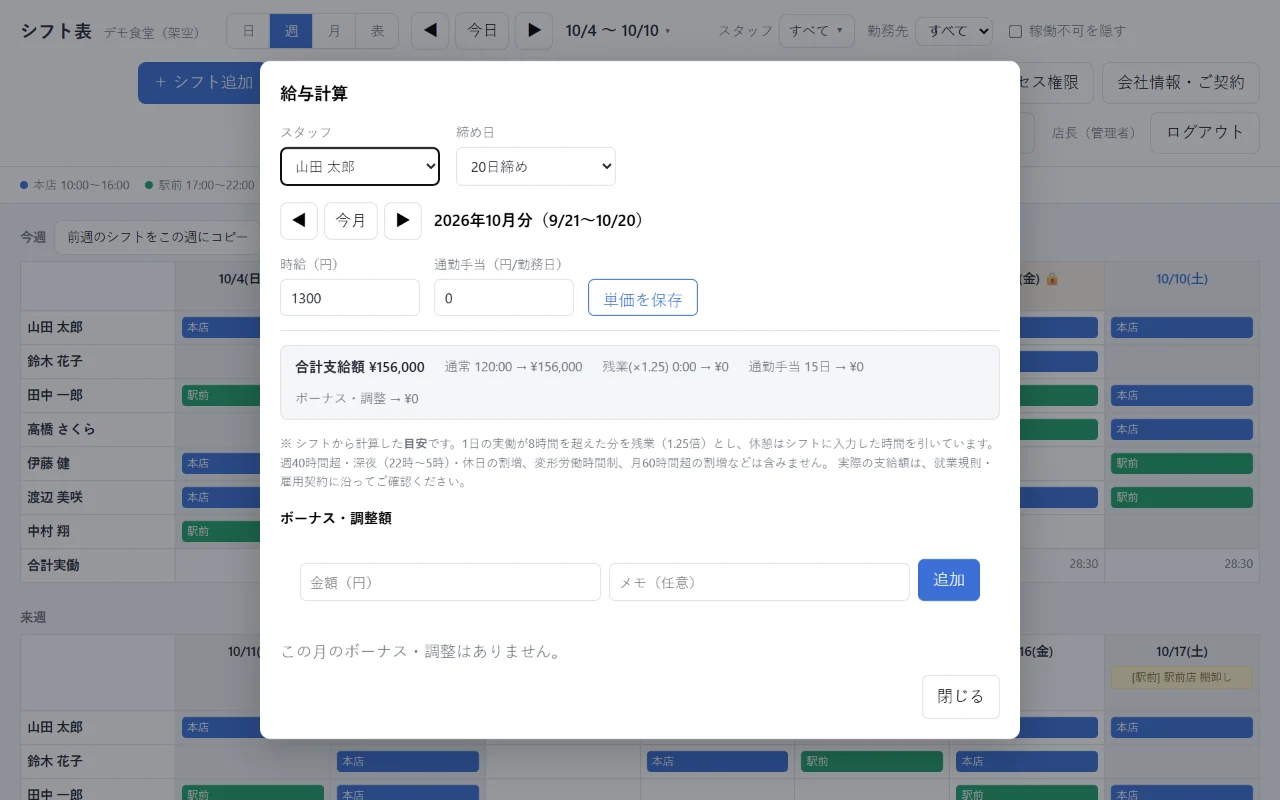This screenshot has width=1280, height=800.
Task: Click the 今日 button in the header
Action: (482, 31)
